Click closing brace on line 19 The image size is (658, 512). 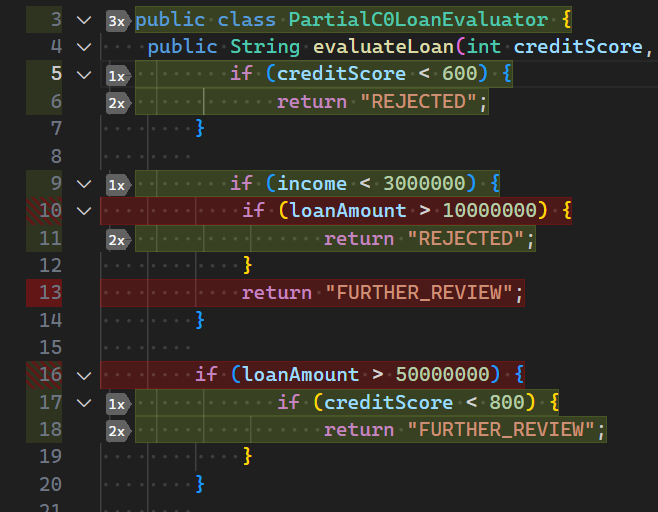pos(248,456)
